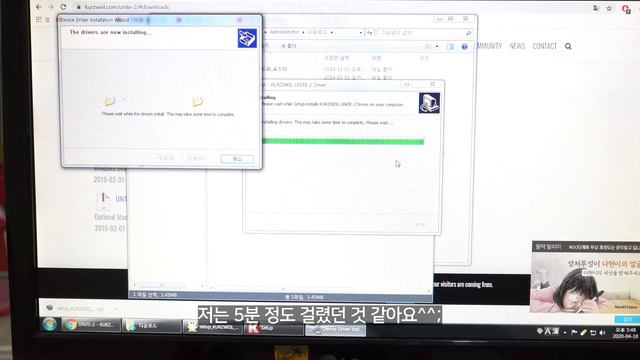640x360 pixels.
Task: Expand the Explorer address bar history dropdown
Action: pyautogui.click(x=361, y=32)
